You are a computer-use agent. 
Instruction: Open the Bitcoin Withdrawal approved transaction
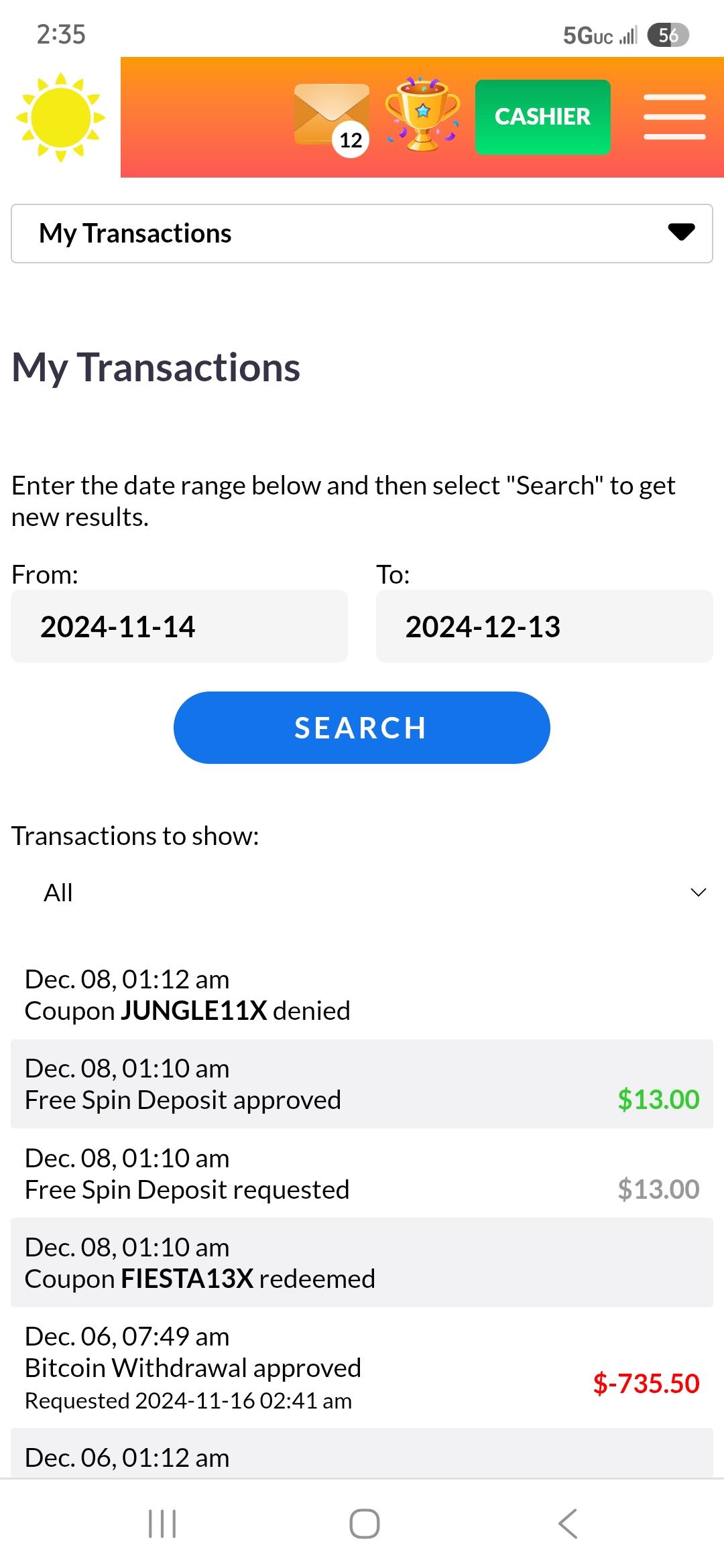[362, 1368]
